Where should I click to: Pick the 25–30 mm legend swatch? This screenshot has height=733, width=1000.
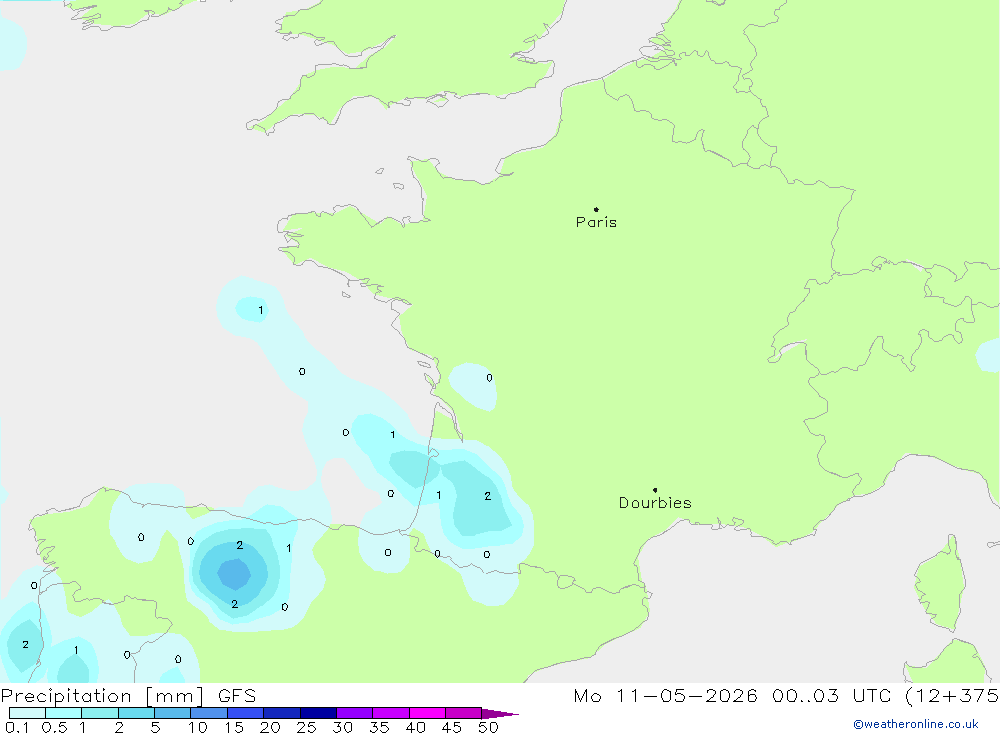point(318,713)
